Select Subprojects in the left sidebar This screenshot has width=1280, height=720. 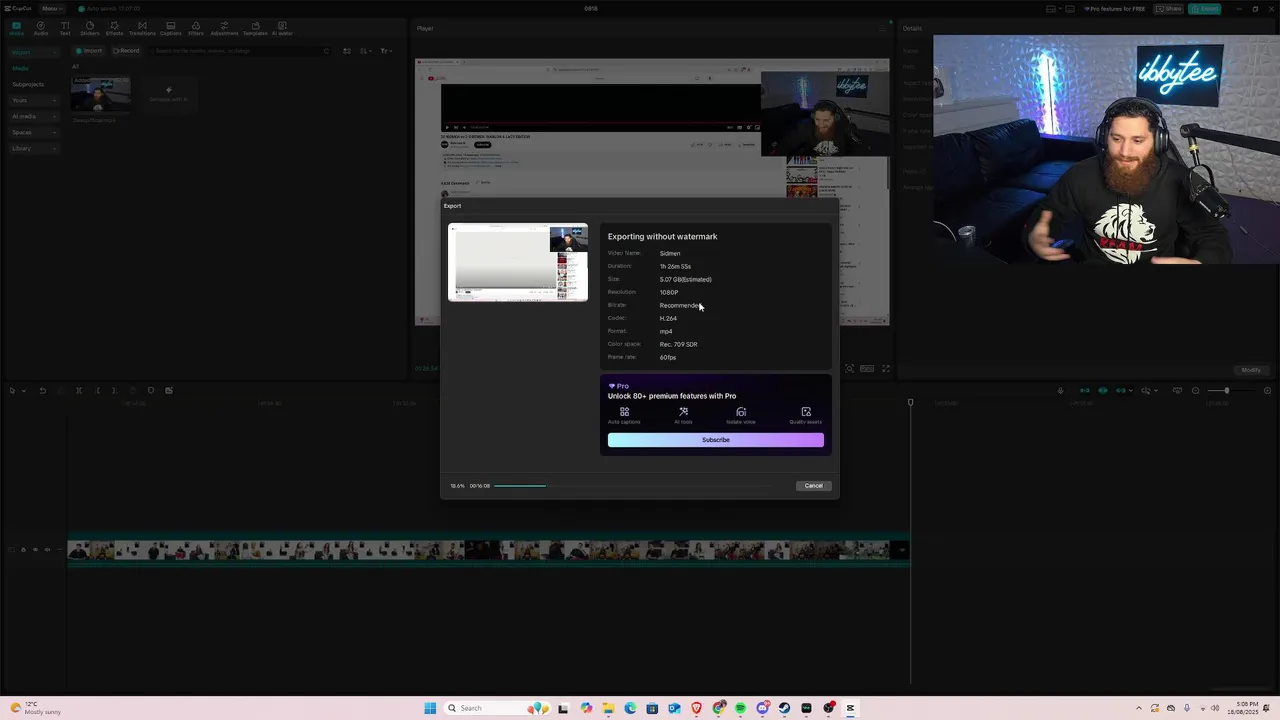click(x=28, y=84)
